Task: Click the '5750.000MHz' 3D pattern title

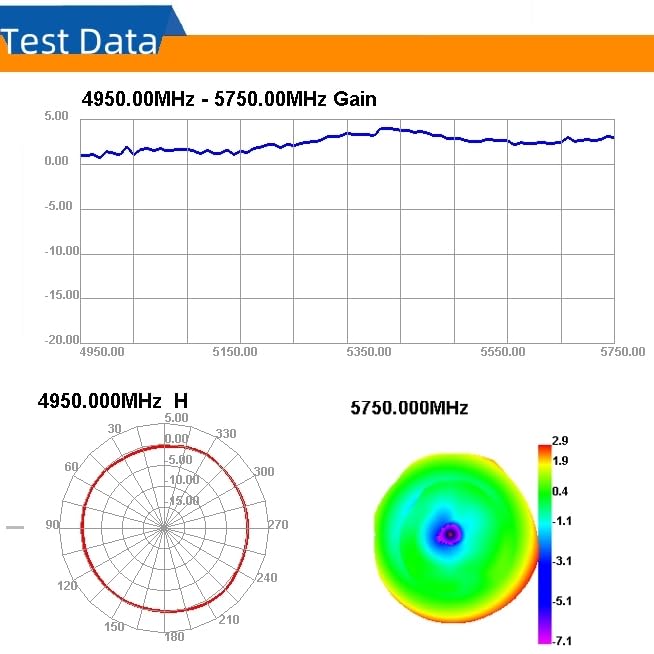Action: [409, 407]
